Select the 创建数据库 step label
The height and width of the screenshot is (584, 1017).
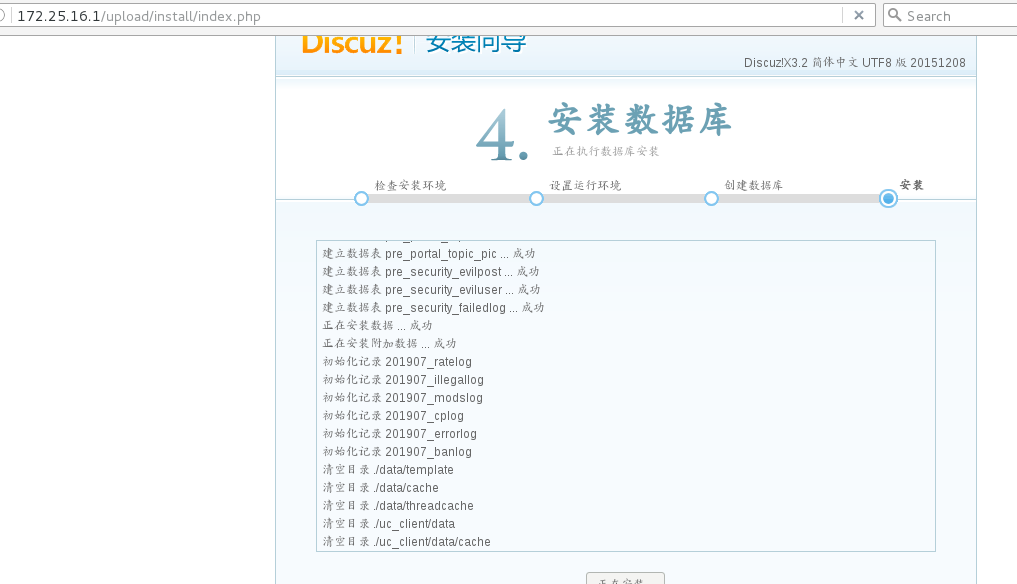point(754,185)
